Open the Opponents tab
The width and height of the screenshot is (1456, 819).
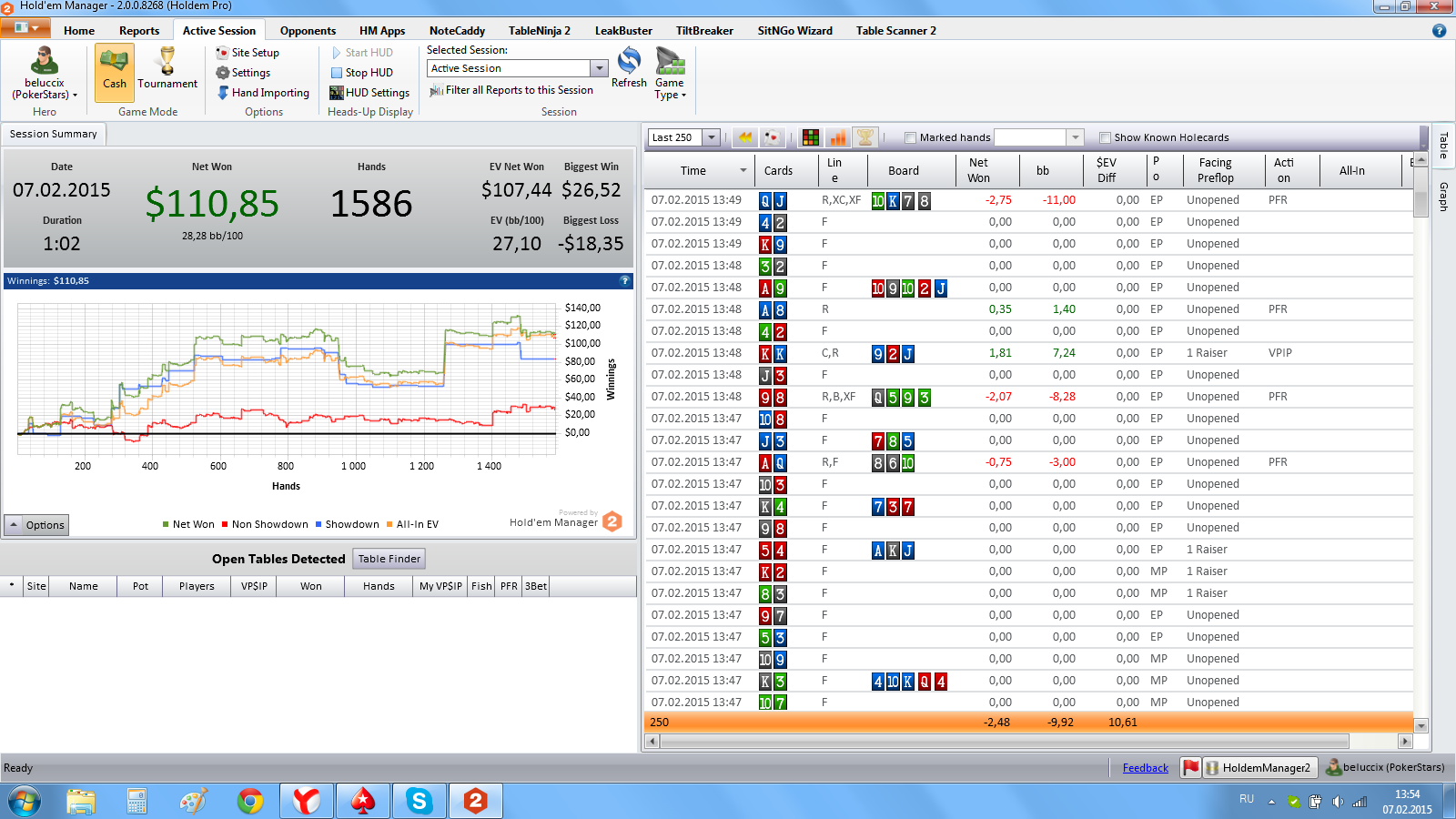tap(308, 31)
